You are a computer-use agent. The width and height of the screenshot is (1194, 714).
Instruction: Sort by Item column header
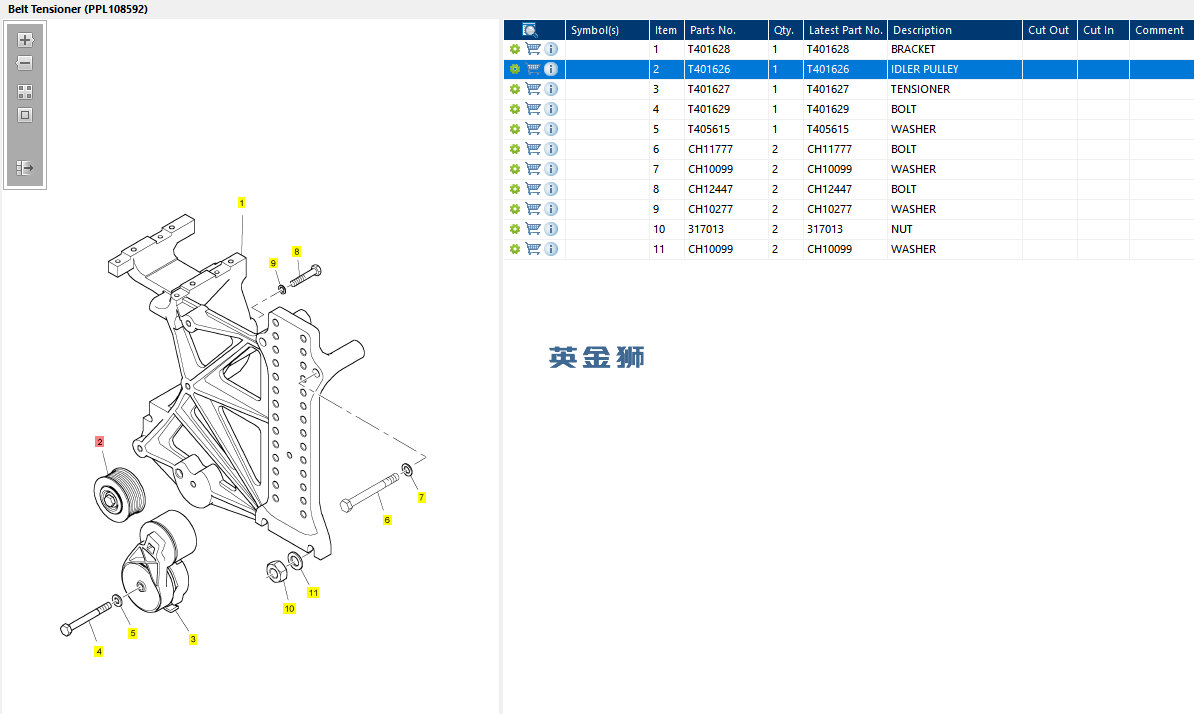tap(666, 30)
